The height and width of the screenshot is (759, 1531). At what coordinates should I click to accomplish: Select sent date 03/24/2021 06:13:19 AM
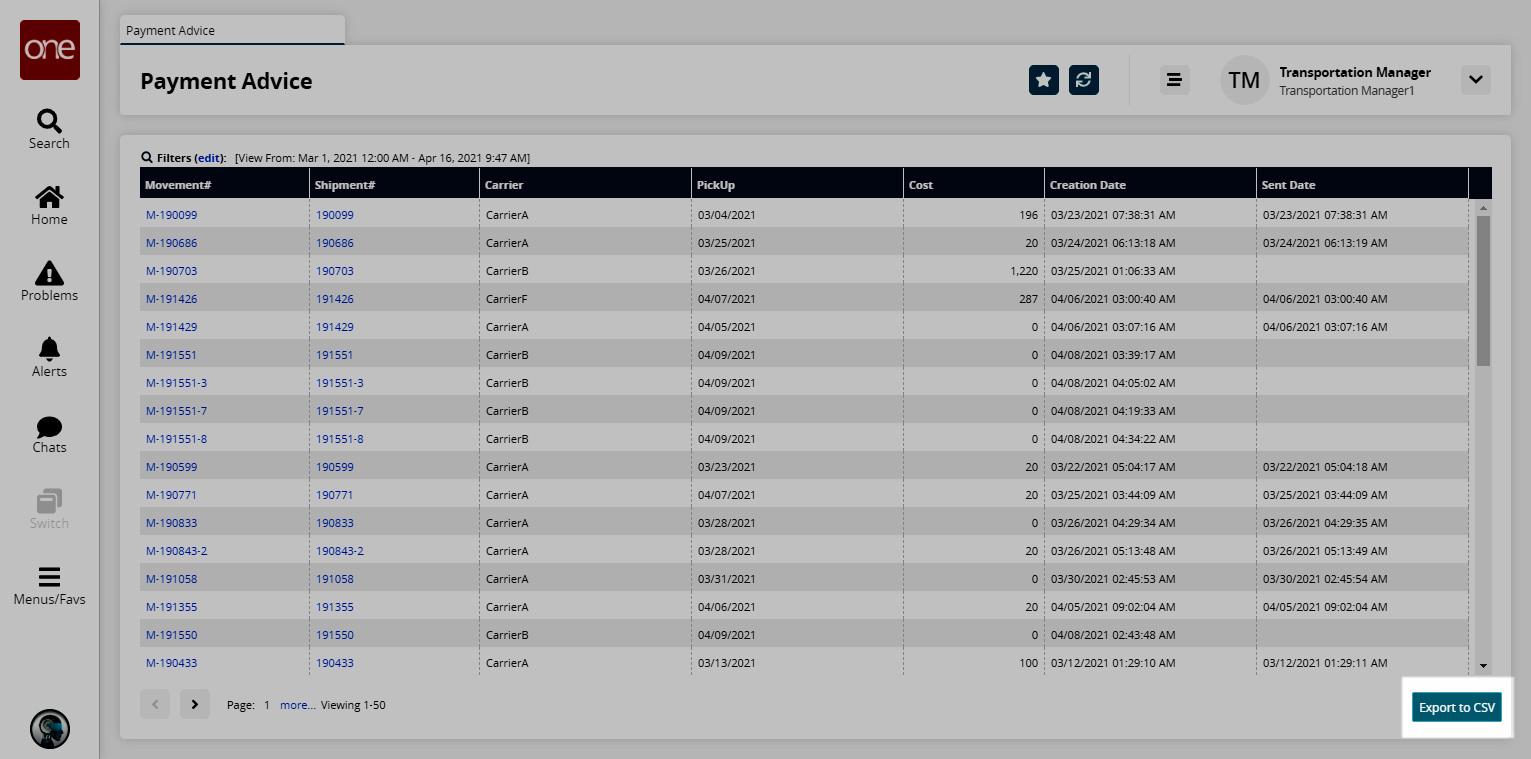tap(1325, 243)
